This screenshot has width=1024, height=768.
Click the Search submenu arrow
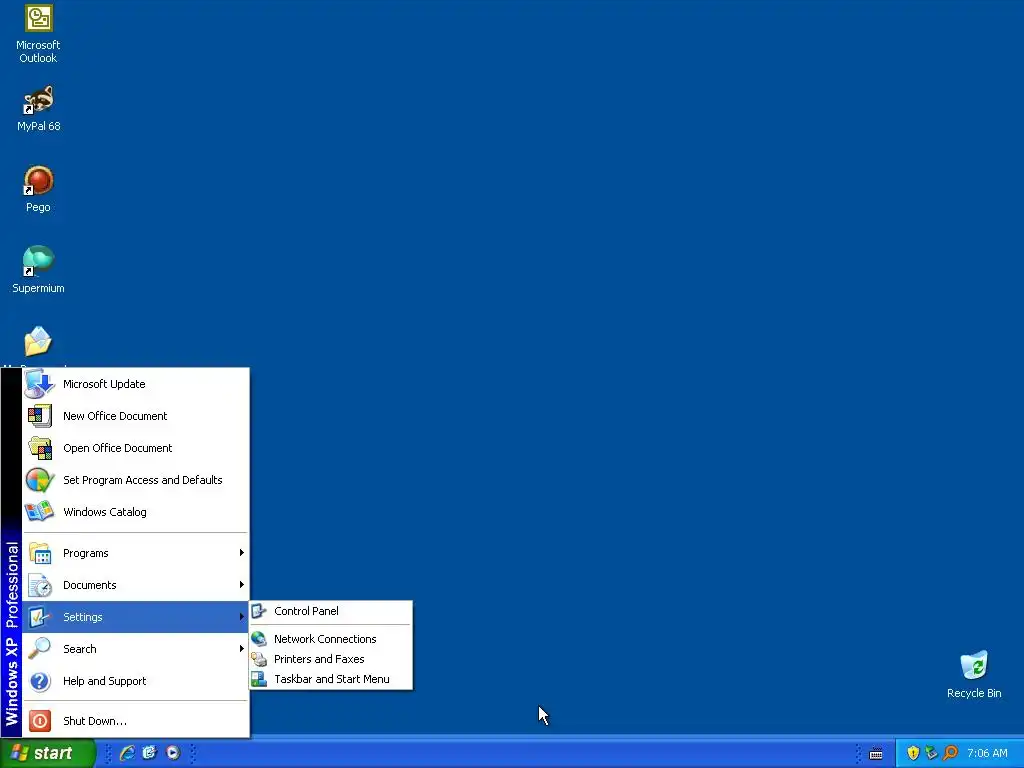coord(242,649)
